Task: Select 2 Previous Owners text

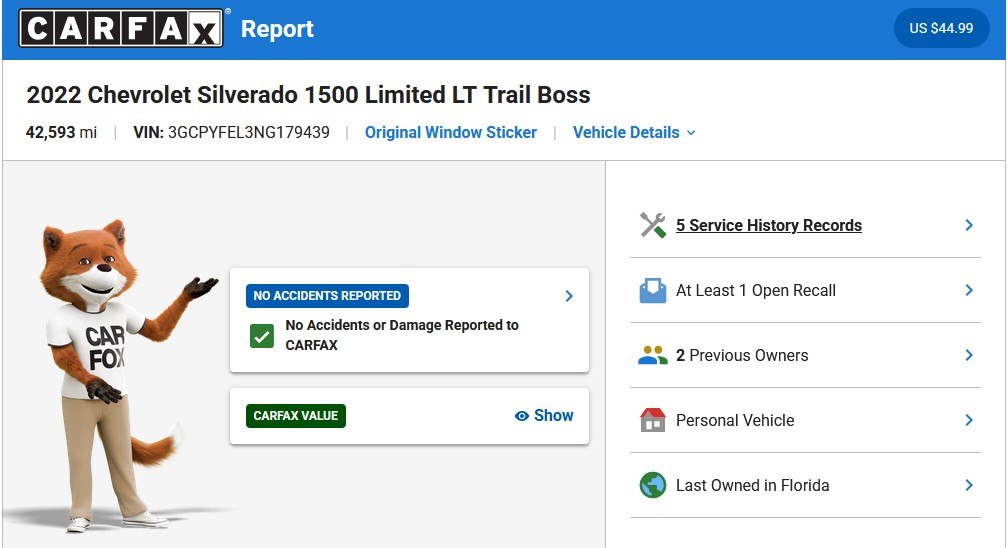Action: tap(742, 355)
